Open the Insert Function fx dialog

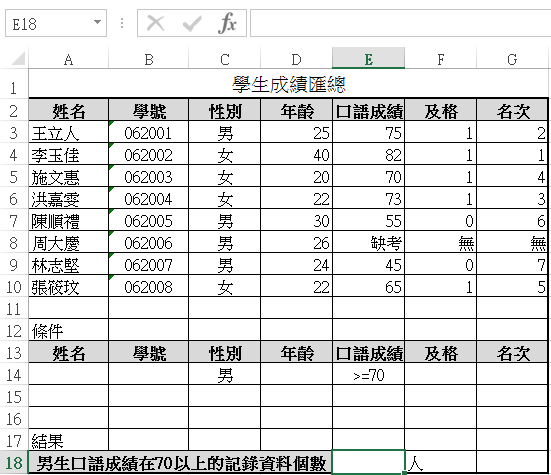227,23
